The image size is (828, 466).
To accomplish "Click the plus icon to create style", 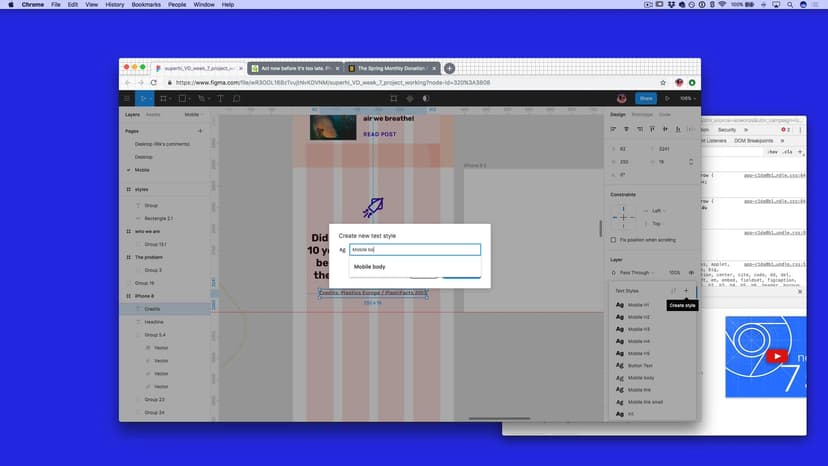I will pyautogui.click(x=686, y=290).
